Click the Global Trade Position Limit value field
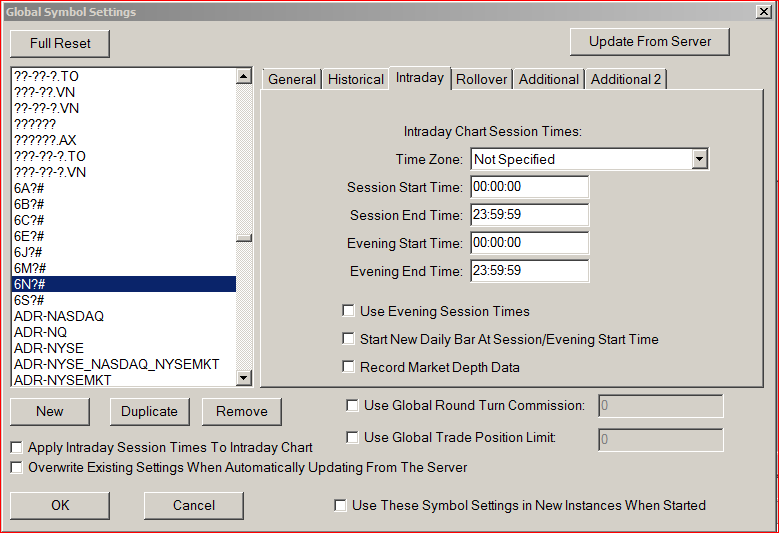 [x=661, y=440]
